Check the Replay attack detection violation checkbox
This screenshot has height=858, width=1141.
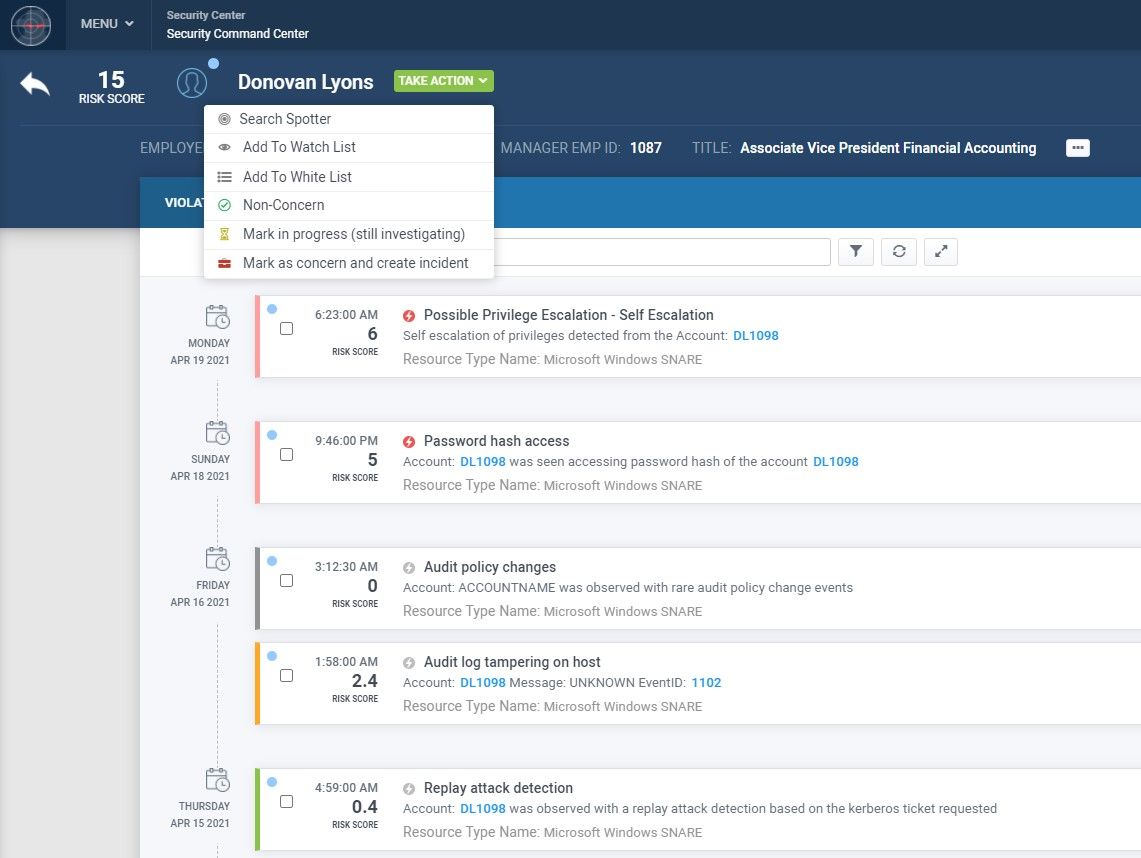287,801
